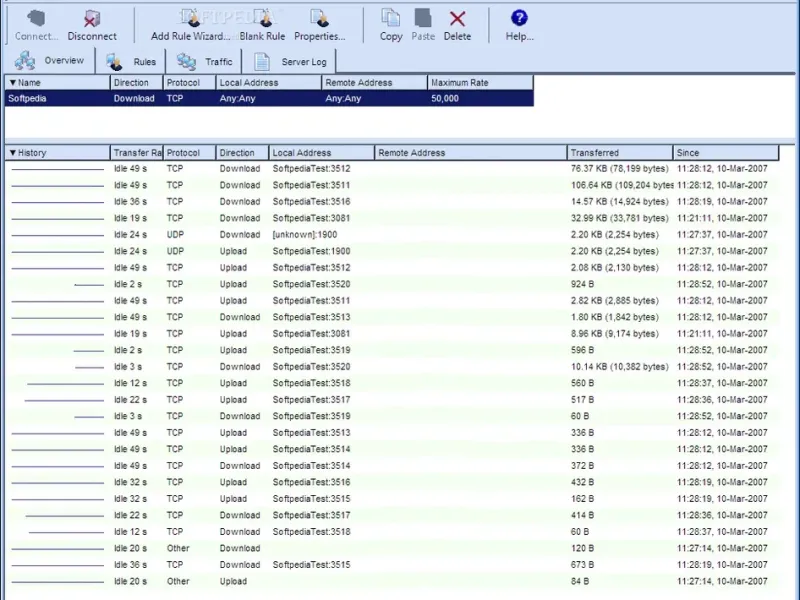This screenshot has height=600, width=800.
Task: Switch to the Rules tab
Action: 131,62
